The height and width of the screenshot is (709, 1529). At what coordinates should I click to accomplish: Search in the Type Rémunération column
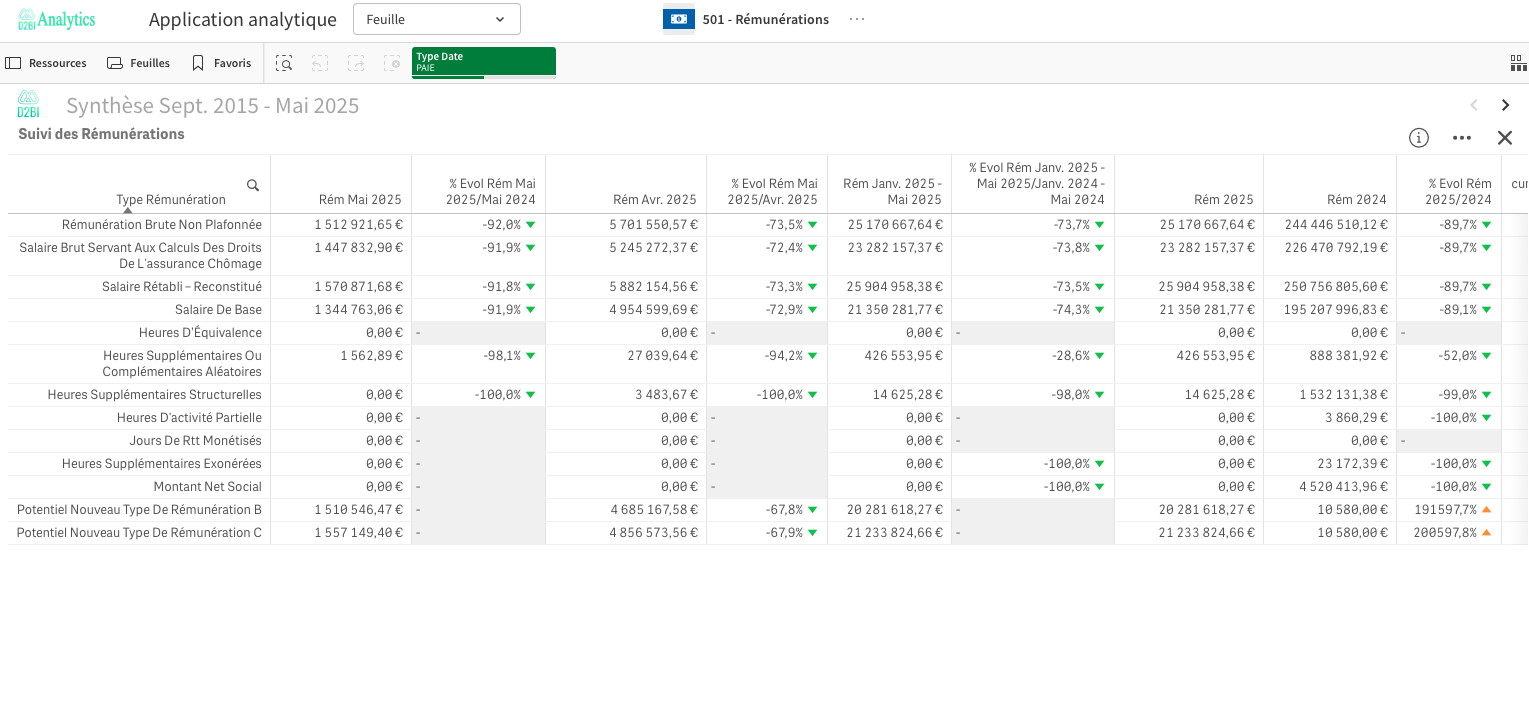pos(253,185)
